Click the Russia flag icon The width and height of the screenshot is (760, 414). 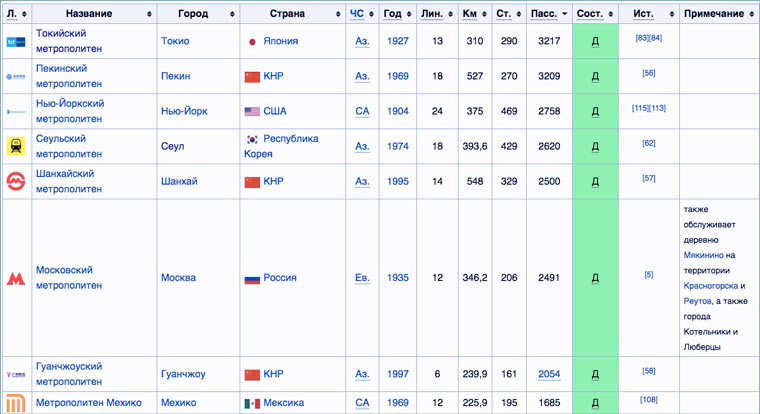click(252, 279)
